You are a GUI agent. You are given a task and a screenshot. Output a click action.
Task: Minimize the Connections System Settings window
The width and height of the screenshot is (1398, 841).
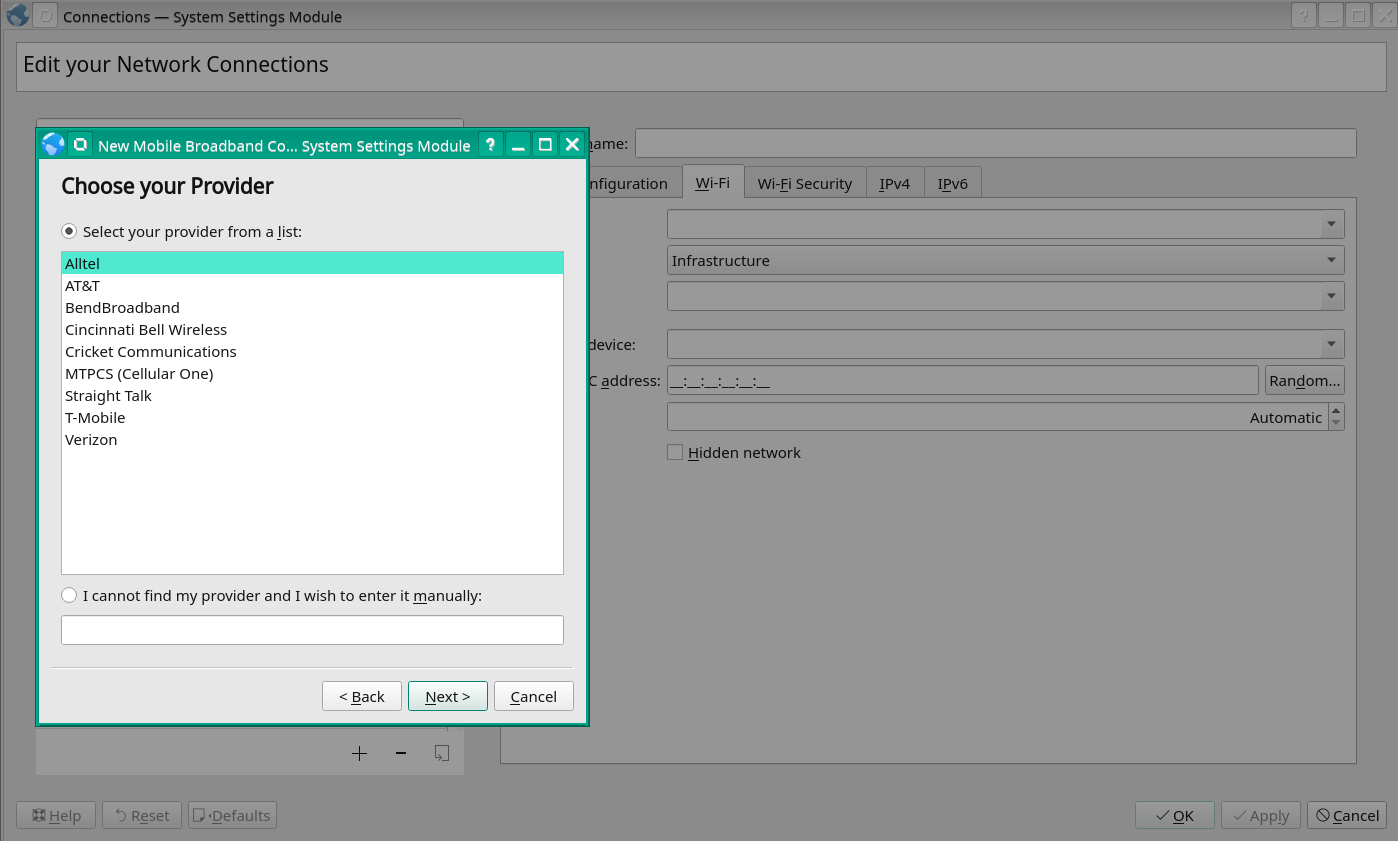pos(1331,16)
